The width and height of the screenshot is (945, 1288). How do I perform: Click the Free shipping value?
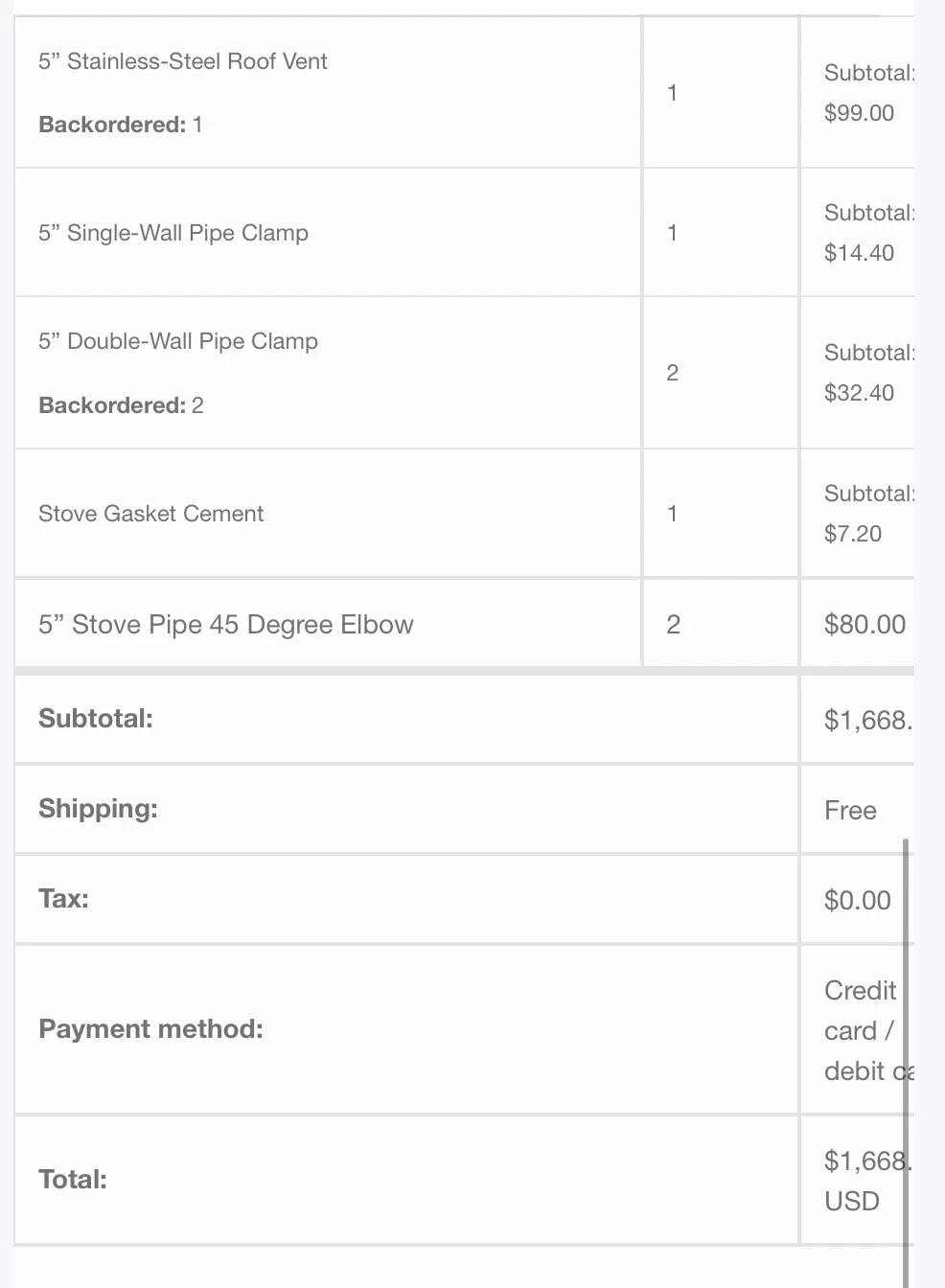click(850, 811)
